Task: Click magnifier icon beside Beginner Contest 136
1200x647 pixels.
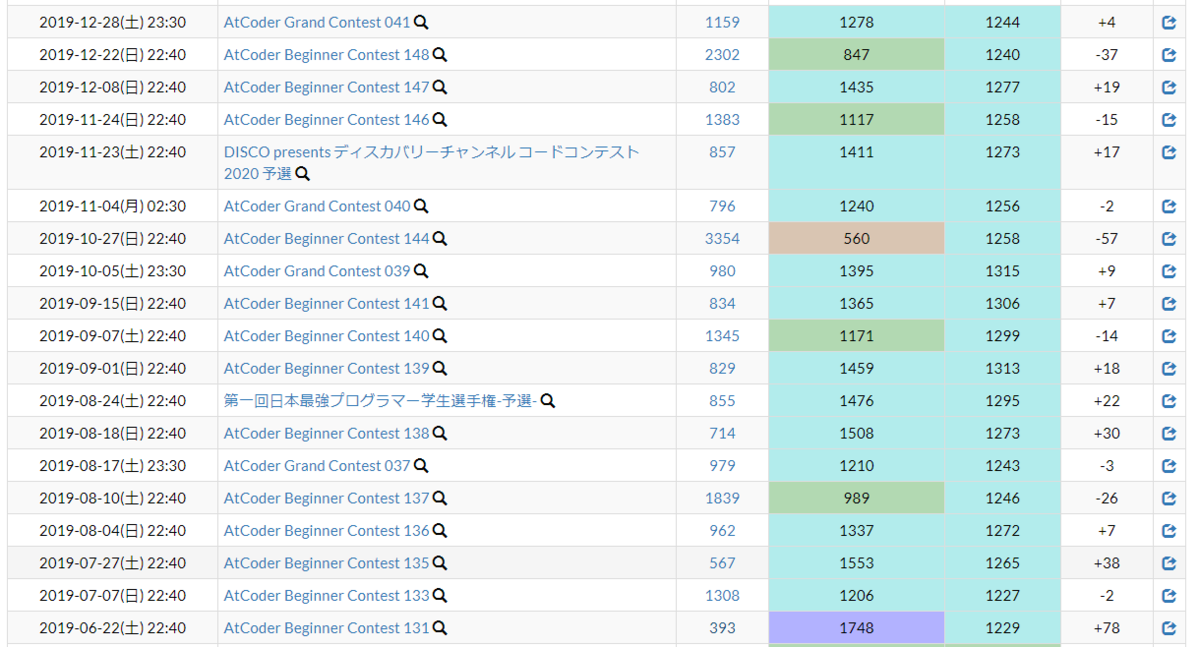Action: click(x=440, y=531)
